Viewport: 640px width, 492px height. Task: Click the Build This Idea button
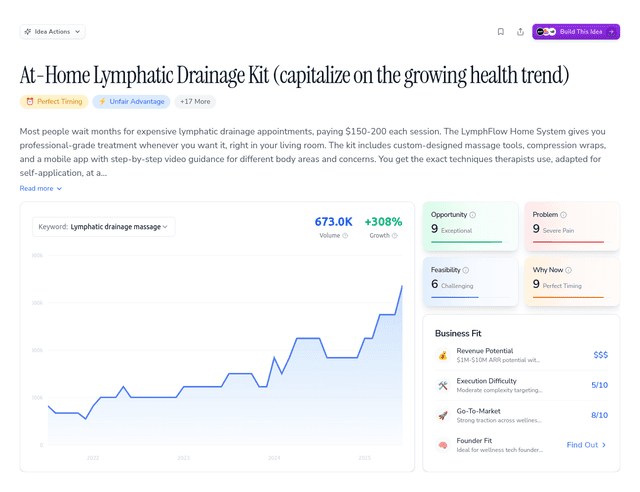pos(576,32)
